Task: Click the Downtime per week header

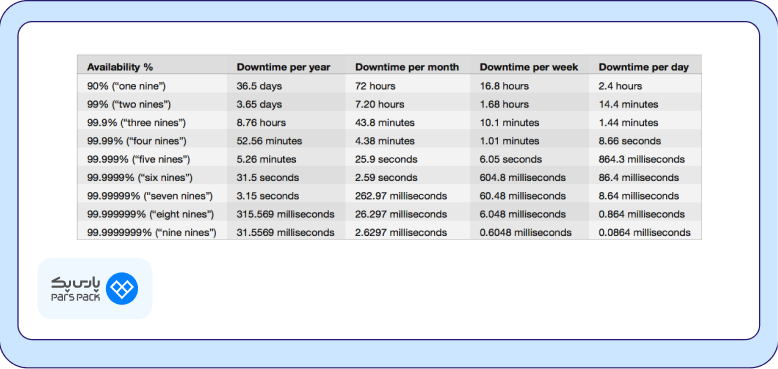Action: (x=529, y=67)
